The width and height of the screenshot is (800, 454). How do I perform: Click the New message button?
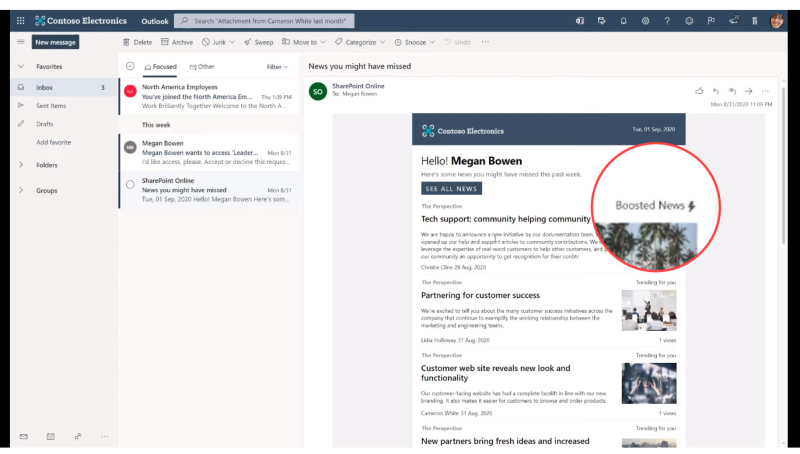pyautogui.click(x=55, y=42)
